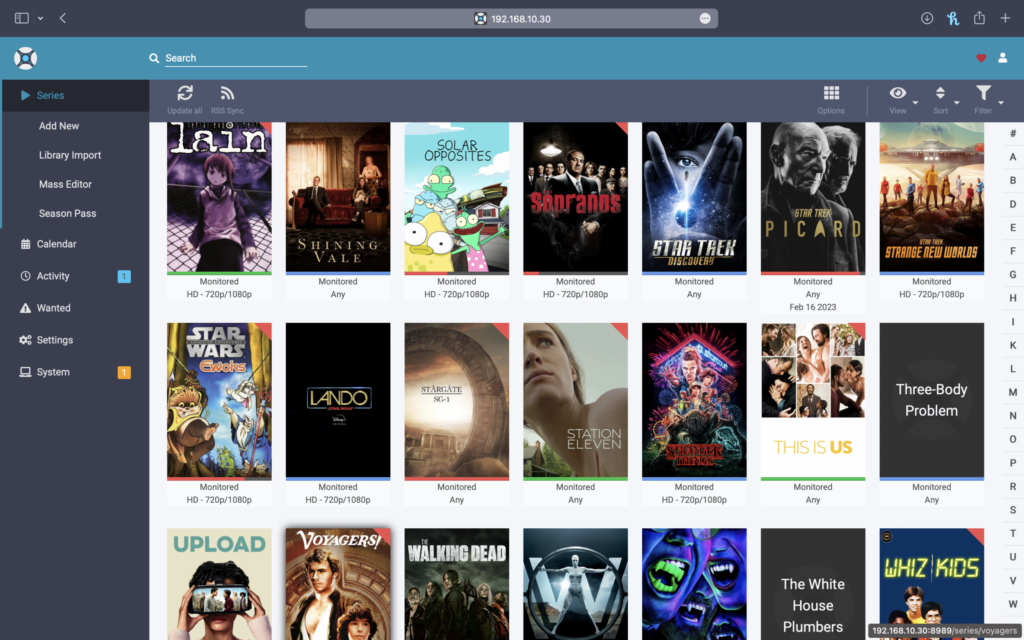Open The Walking Dead poster
The image size is (1024, 640).
[x=456, y=584]
